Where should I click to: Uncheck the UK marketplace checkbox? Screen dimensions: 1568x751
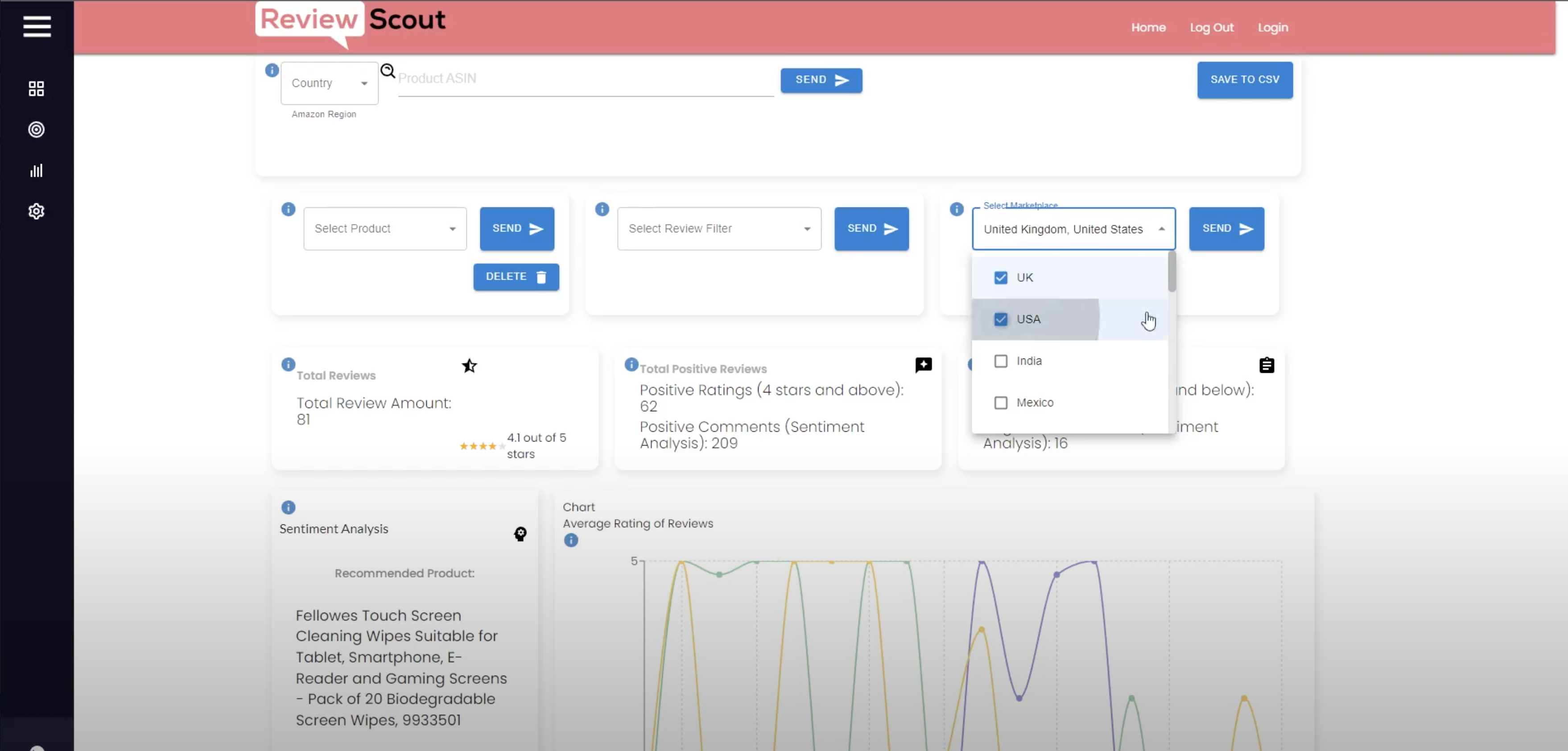click(x=1001, y=277)
